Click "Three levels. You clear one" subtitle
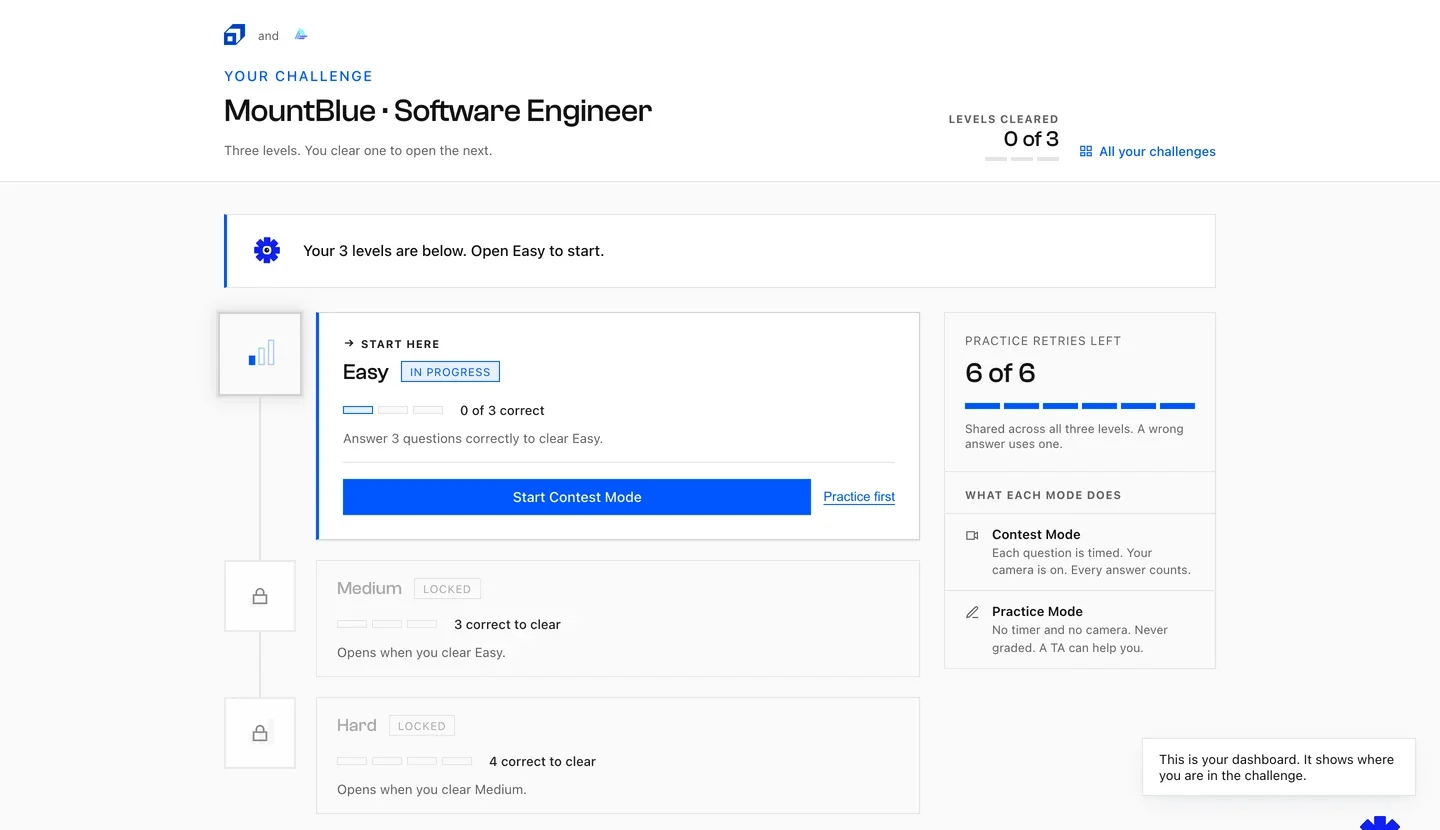The width and height of the screenshot is (1440, 830). 358,151
